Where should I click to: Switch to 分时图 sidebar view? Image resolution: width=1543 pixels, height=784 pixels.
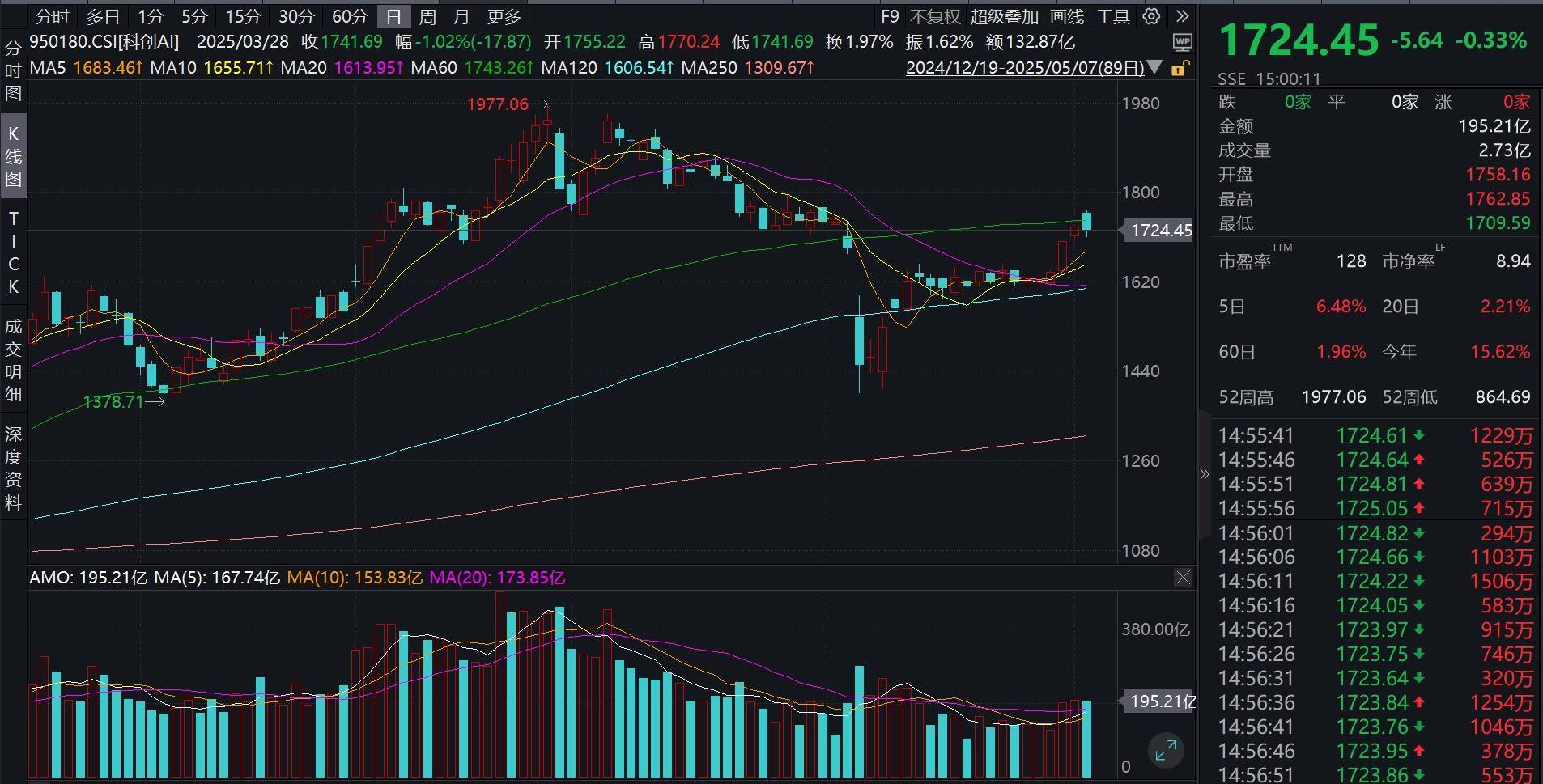(13, 70)
